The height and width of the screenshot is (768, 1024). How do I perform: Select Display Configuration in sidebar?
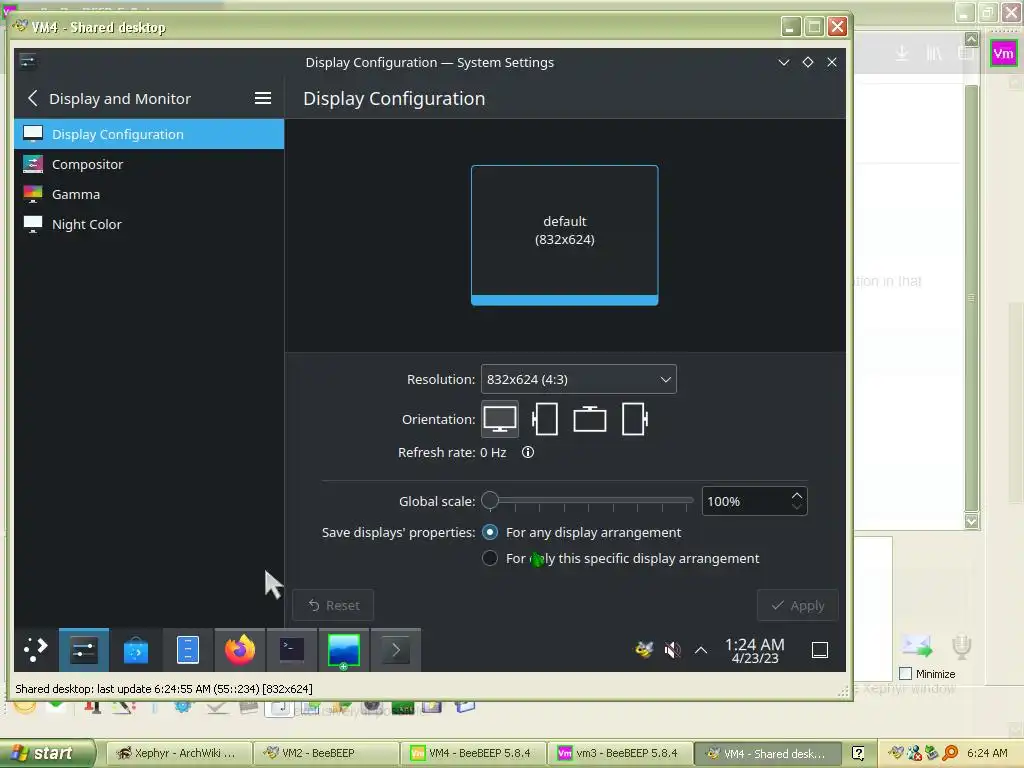pyautogui.click(x=149, y=134)
